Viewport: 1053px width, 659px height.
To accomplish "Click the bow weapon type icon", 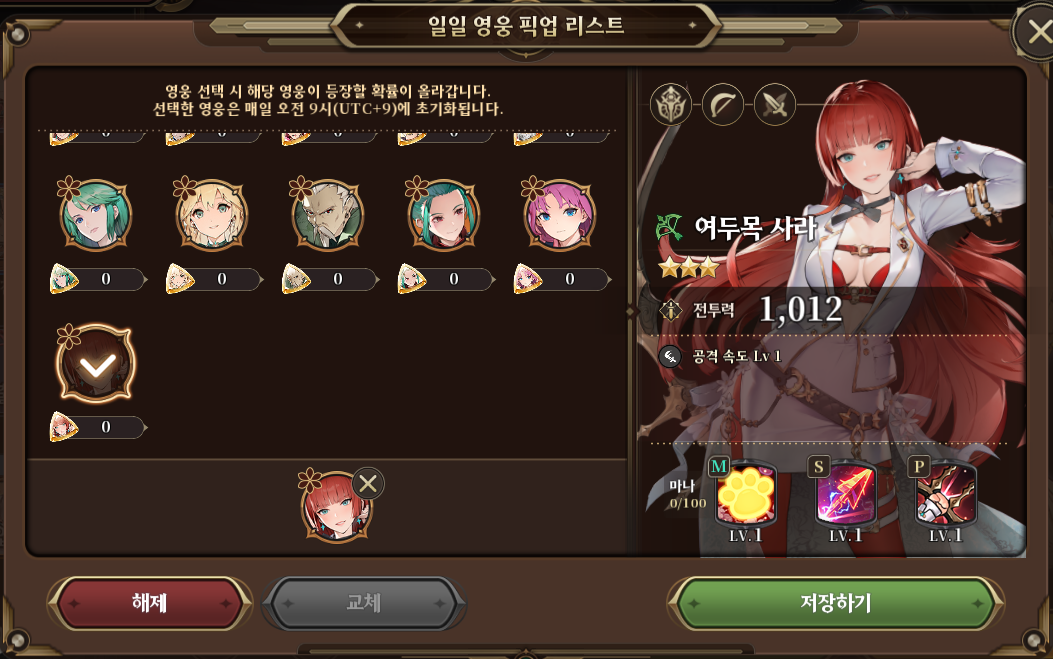I will pos(723,105).
